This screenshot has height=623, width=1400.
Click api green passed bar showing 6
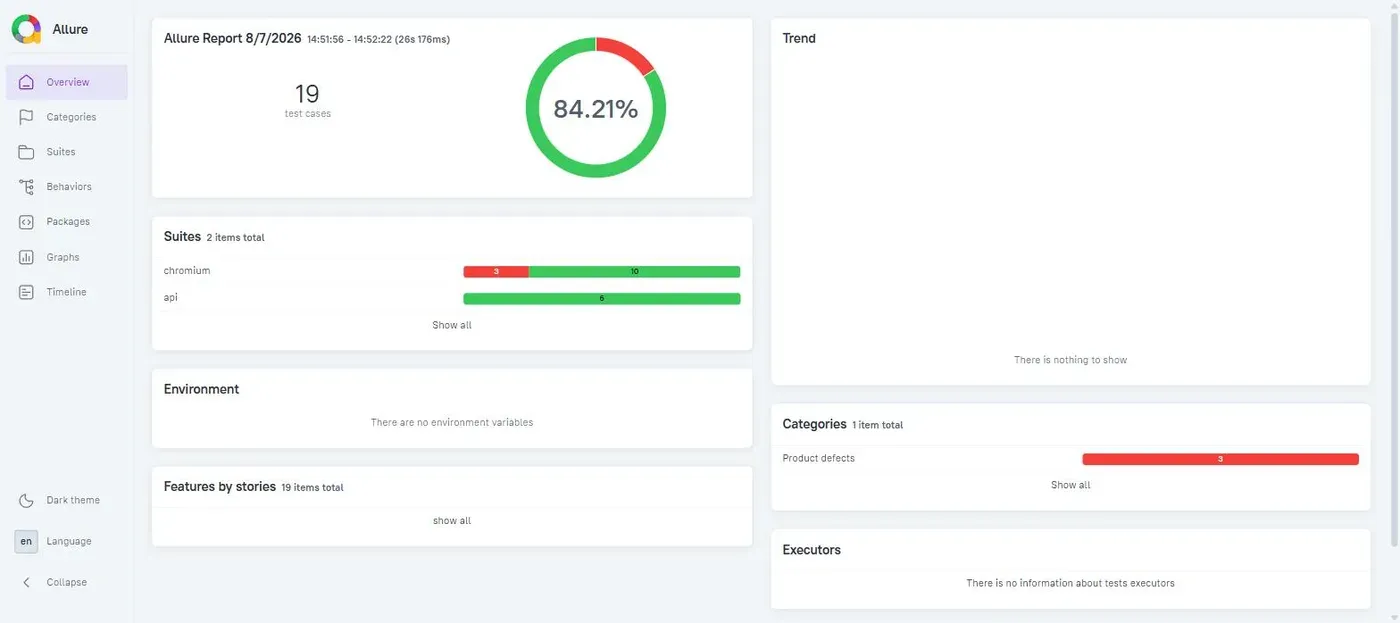[x=602, y=298]
